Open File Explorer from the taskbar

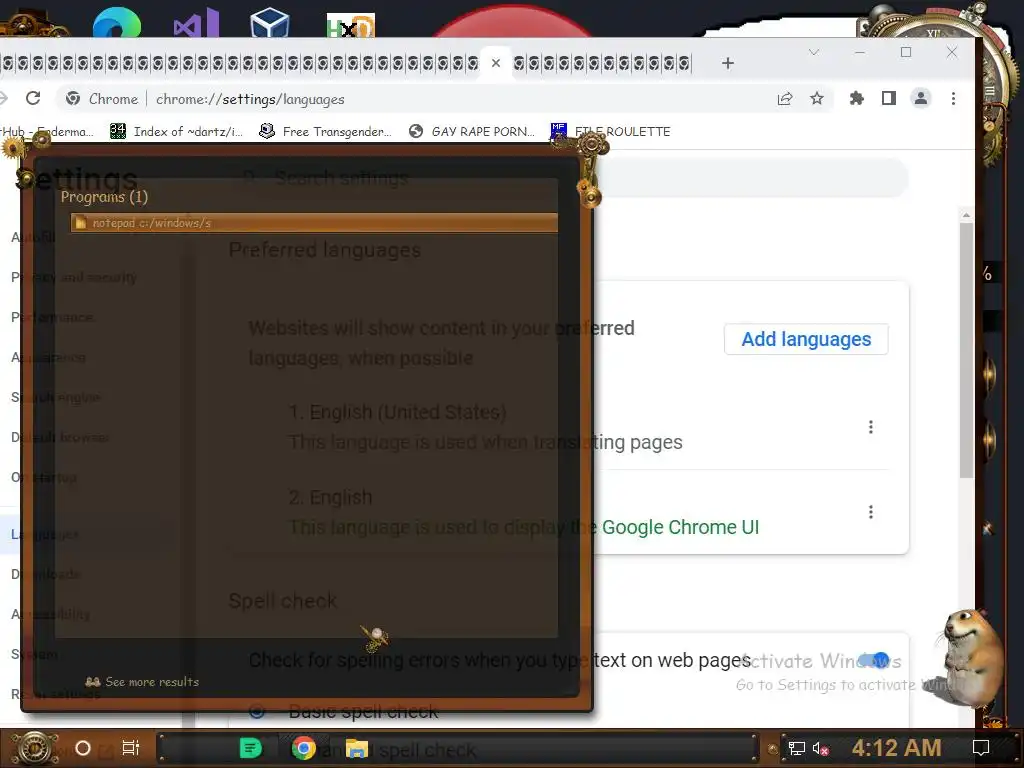pyautogui.click(x=357, y=748)
